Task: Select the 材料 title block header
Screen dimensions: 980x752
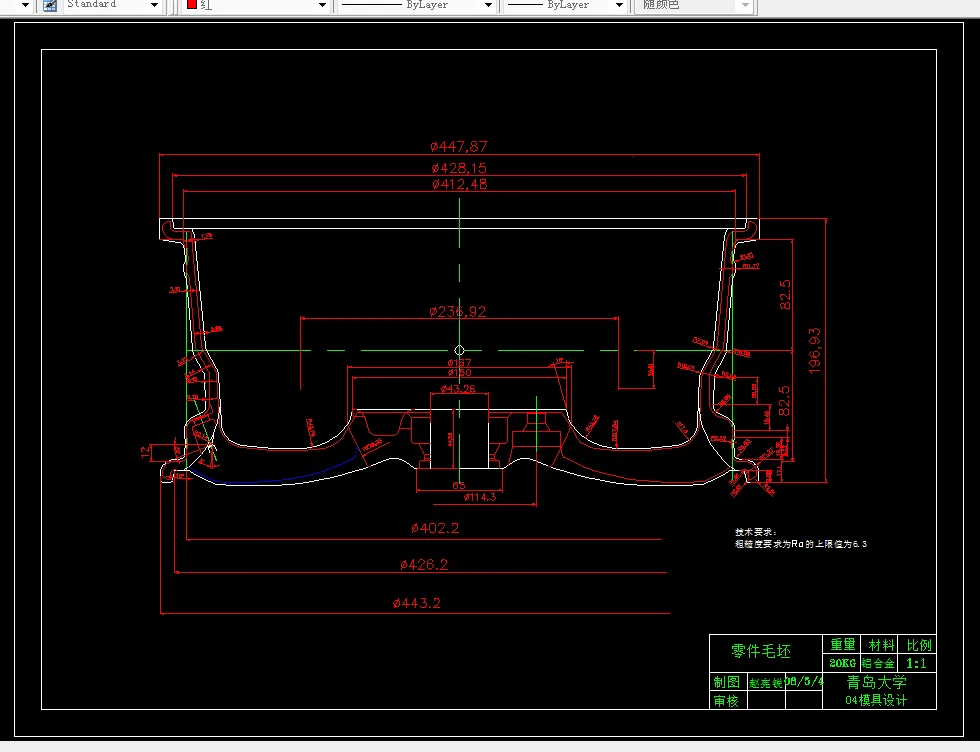Action: point(881,644)
